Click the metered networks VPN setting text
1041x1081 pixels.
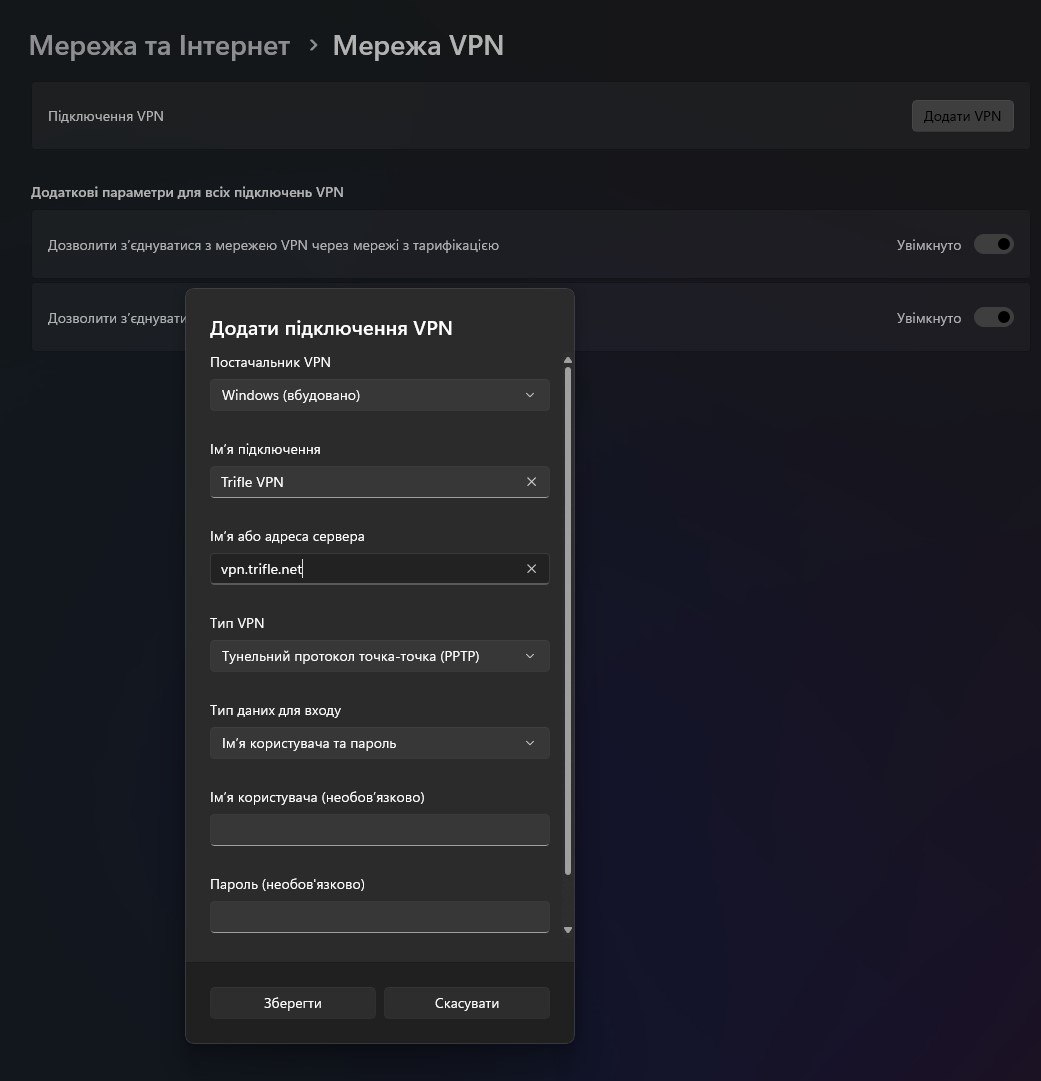[x=273, y=245]
